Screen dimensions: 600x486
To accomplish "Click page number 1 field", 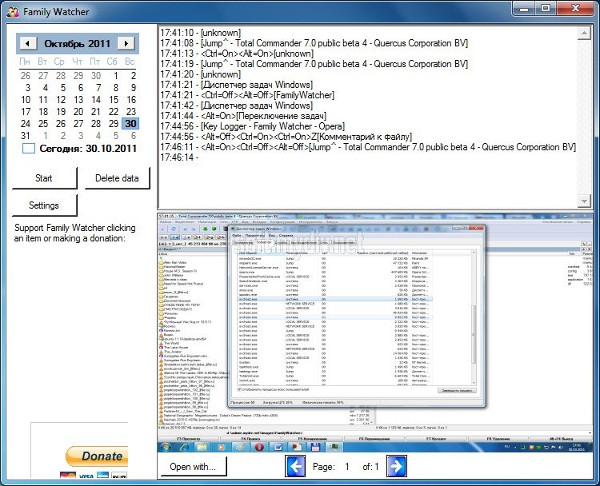I will click(x=347, y=466).
